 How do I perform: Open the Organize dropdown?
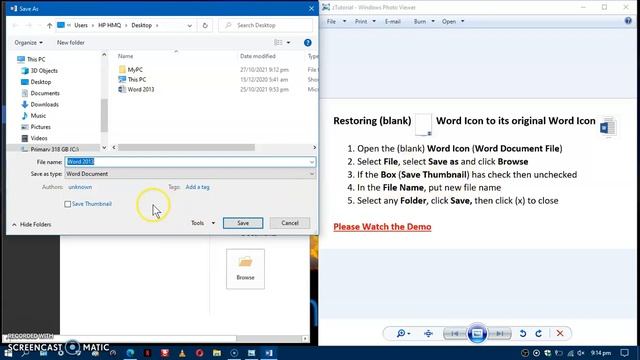coord(29,42)
